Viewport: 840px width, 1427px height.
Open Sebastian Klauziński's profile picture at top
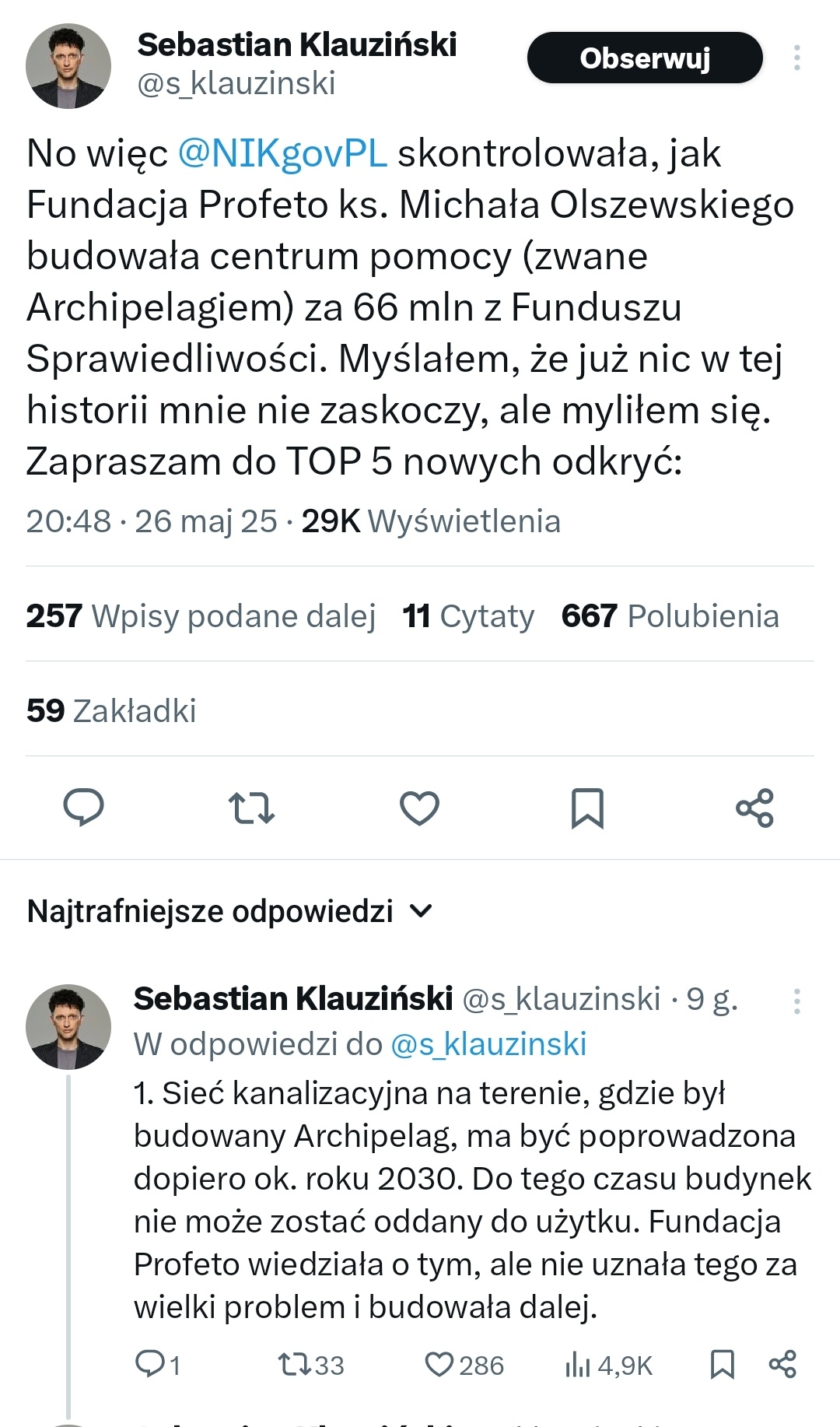click(x=68, y=66)
